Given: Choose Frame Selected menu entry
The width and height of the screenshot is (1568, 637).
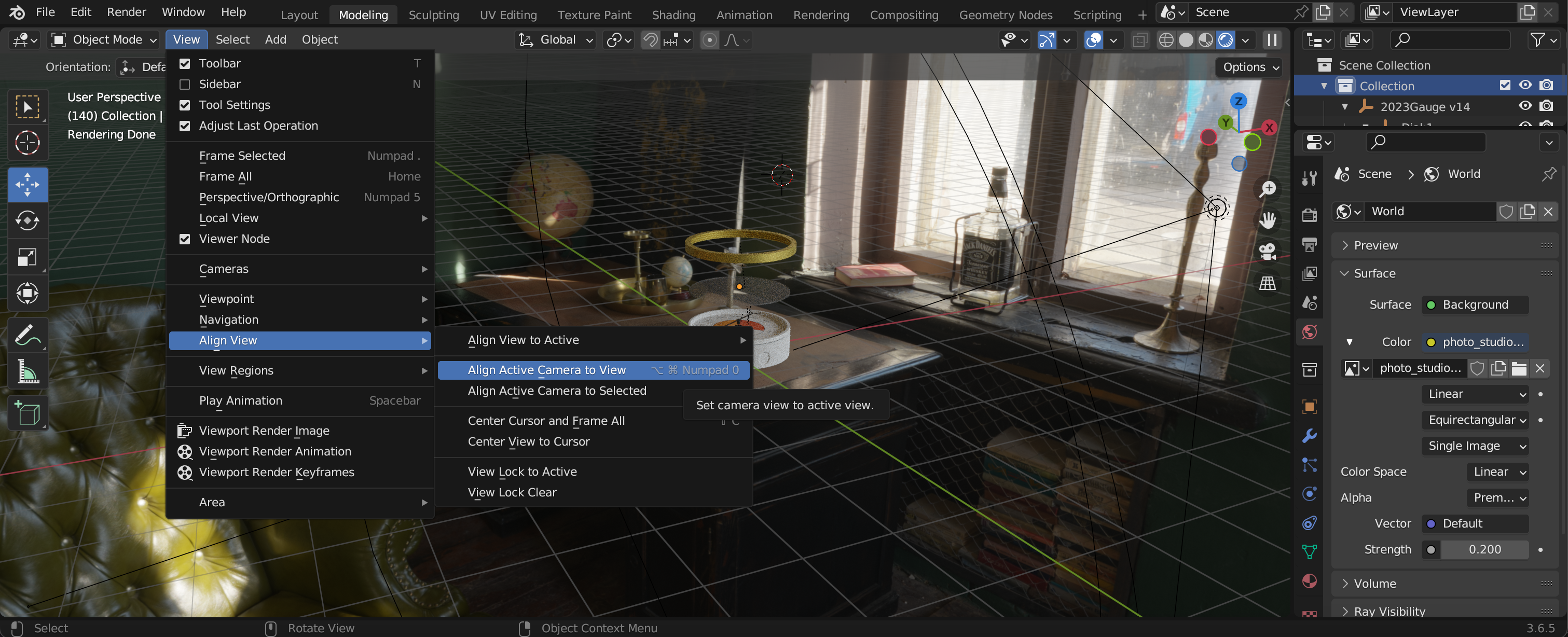Looking at the screenshot, I should (300, 156).
